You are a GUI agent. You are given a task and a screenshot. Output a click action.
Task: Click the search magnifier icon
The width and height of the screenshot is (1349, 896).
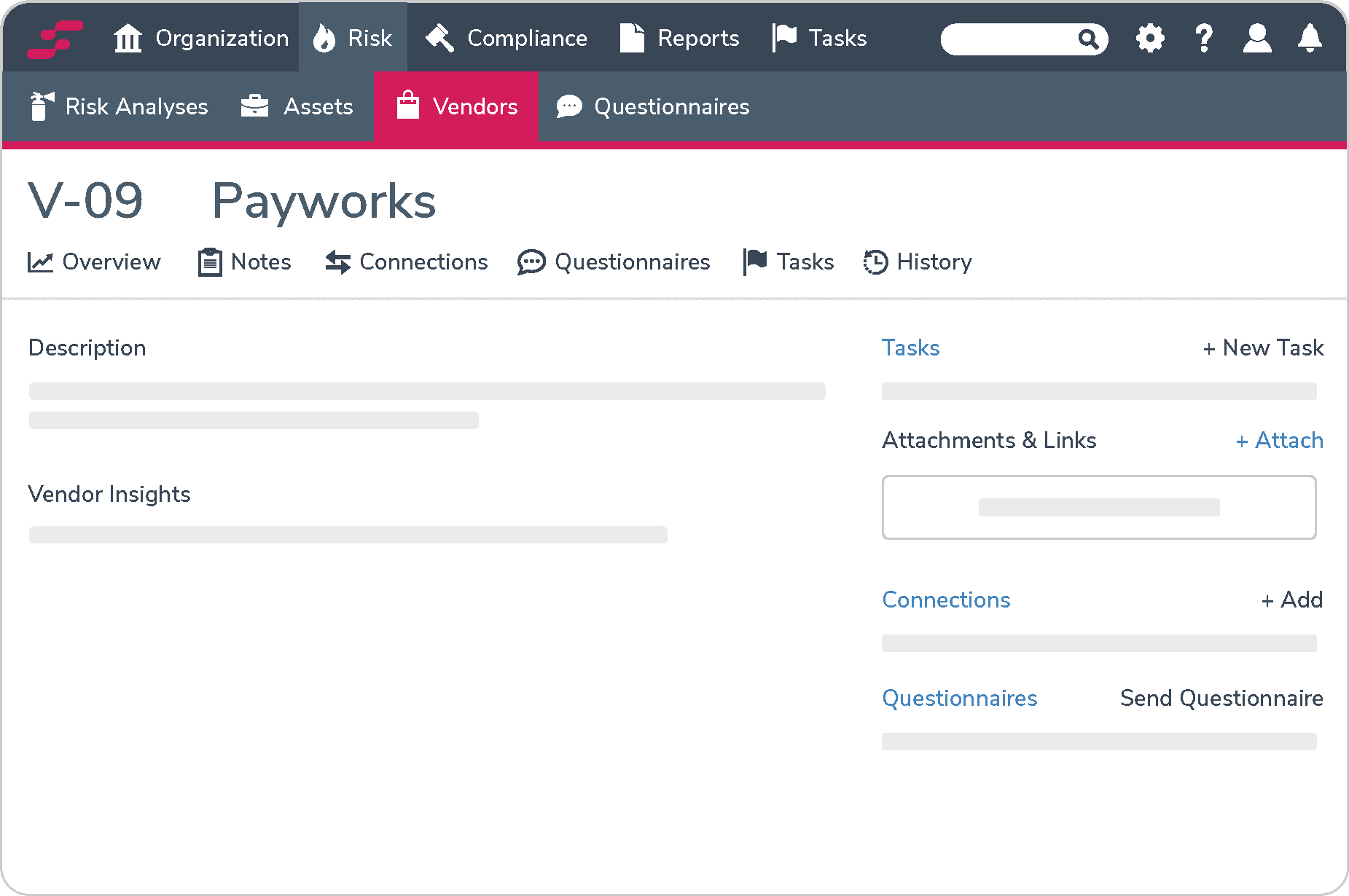tap(1088, 39)
